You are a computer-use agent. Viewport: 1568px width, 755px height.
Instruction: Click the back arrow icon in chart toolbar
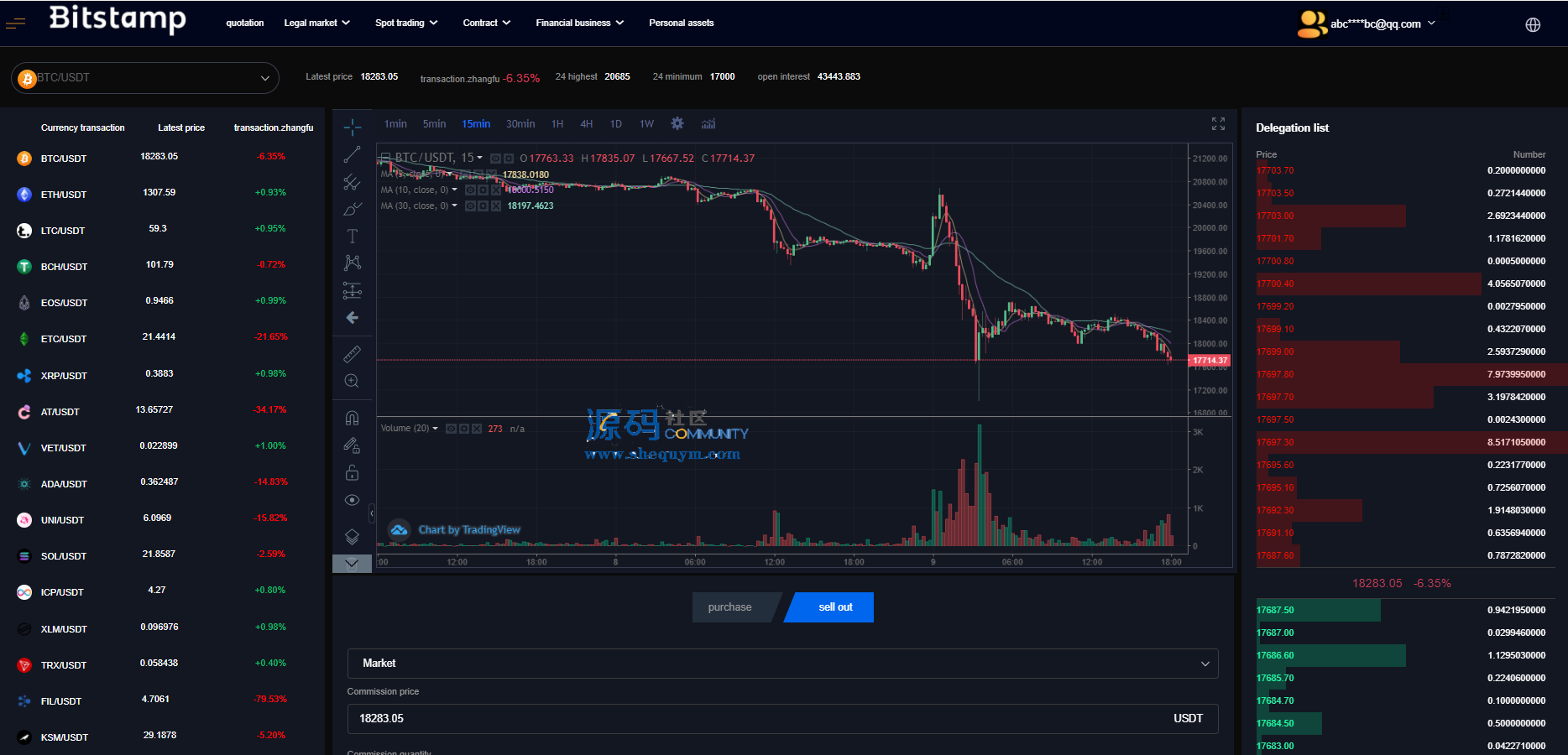(x=353, y=318)
